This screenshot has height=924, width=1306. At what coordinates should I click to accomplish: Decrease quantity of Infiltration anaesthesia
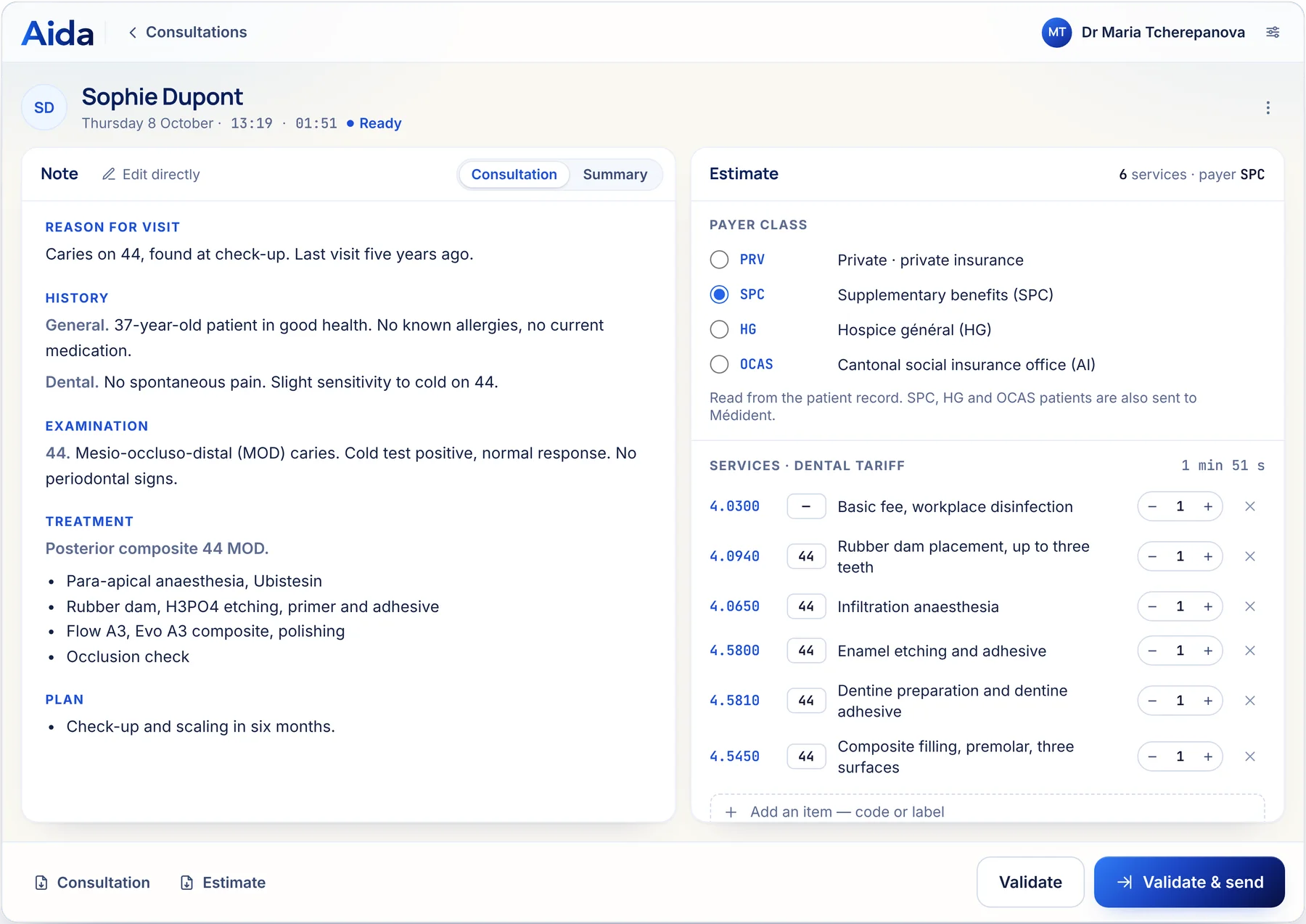(1152, 606)
